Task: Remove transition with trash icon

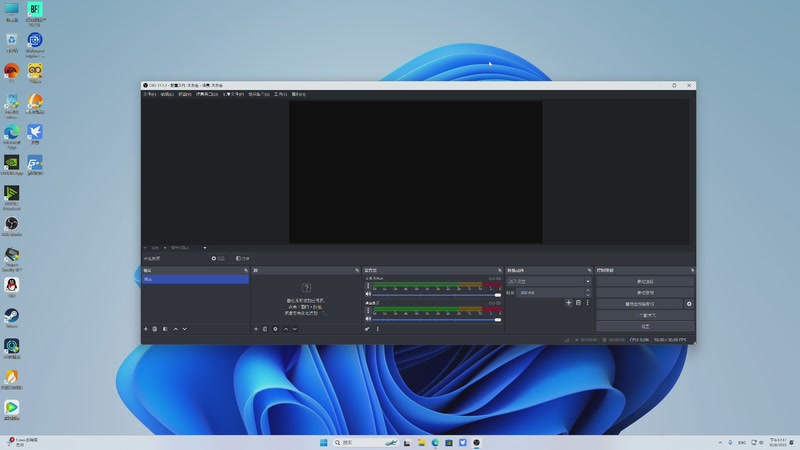Action: (x=578, y=303)
